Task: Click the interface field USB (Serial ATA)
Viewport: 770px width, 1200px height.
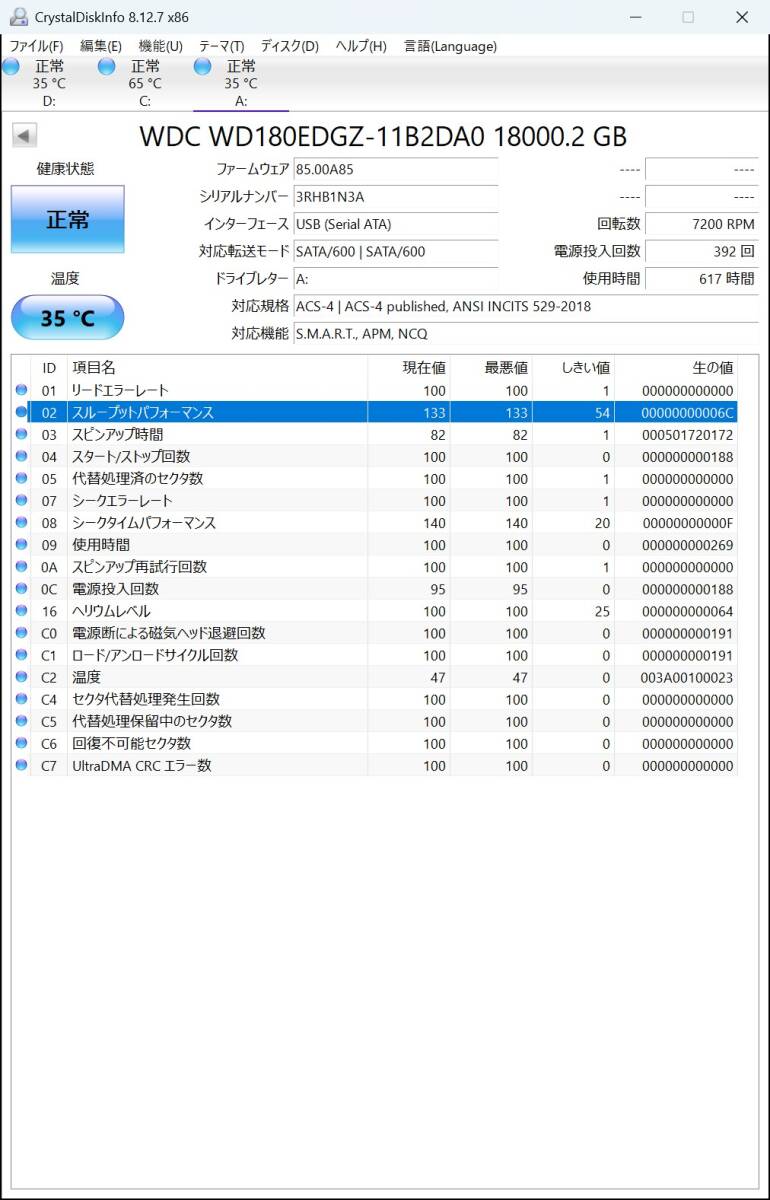Action: [395, 224]
